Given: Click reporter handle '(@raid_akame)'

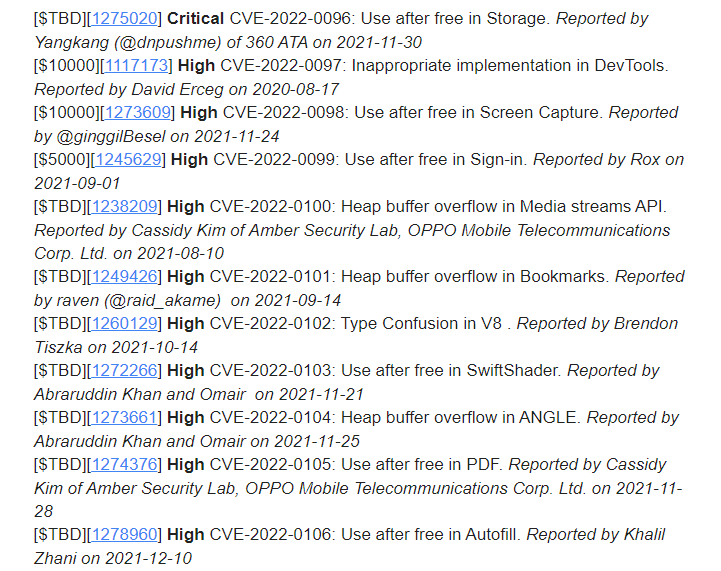Looking at the screenshot, I should [163, 300].
